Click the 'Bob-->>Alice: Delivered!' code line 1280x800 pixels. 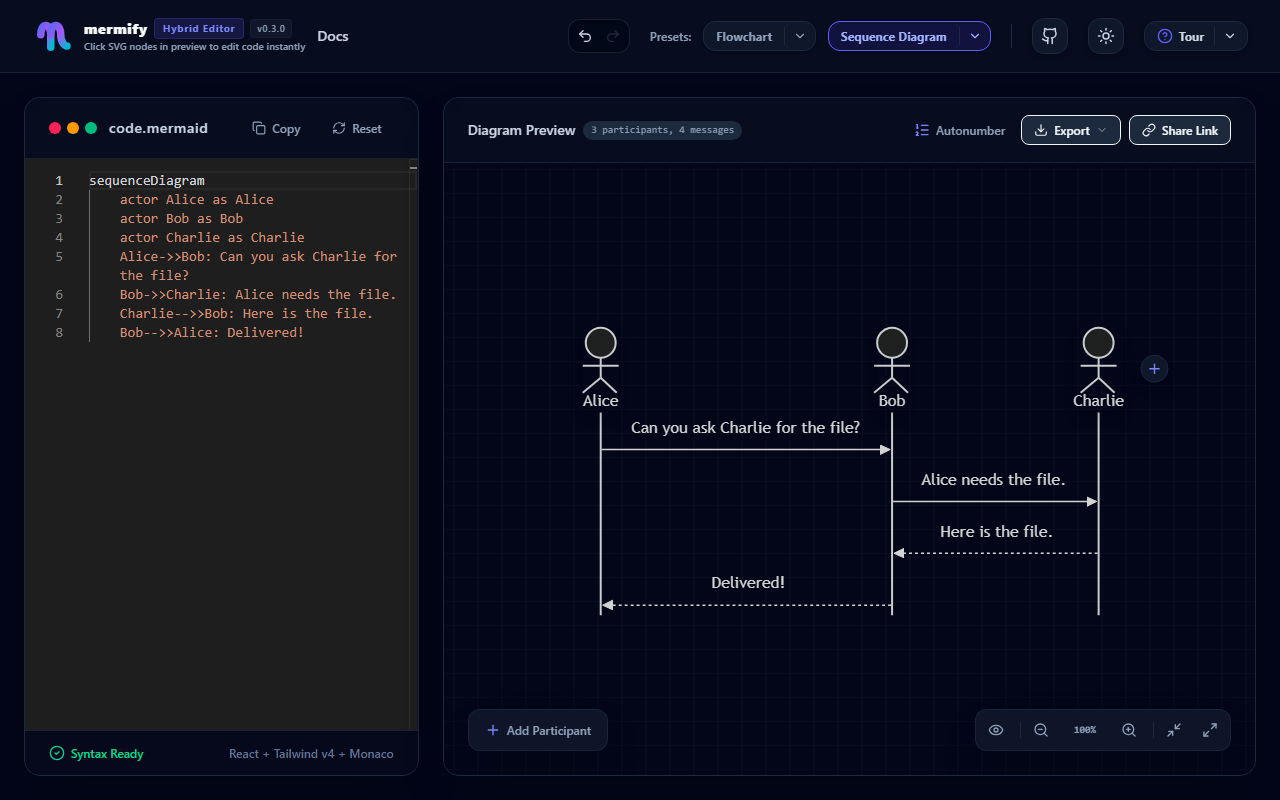212,333
